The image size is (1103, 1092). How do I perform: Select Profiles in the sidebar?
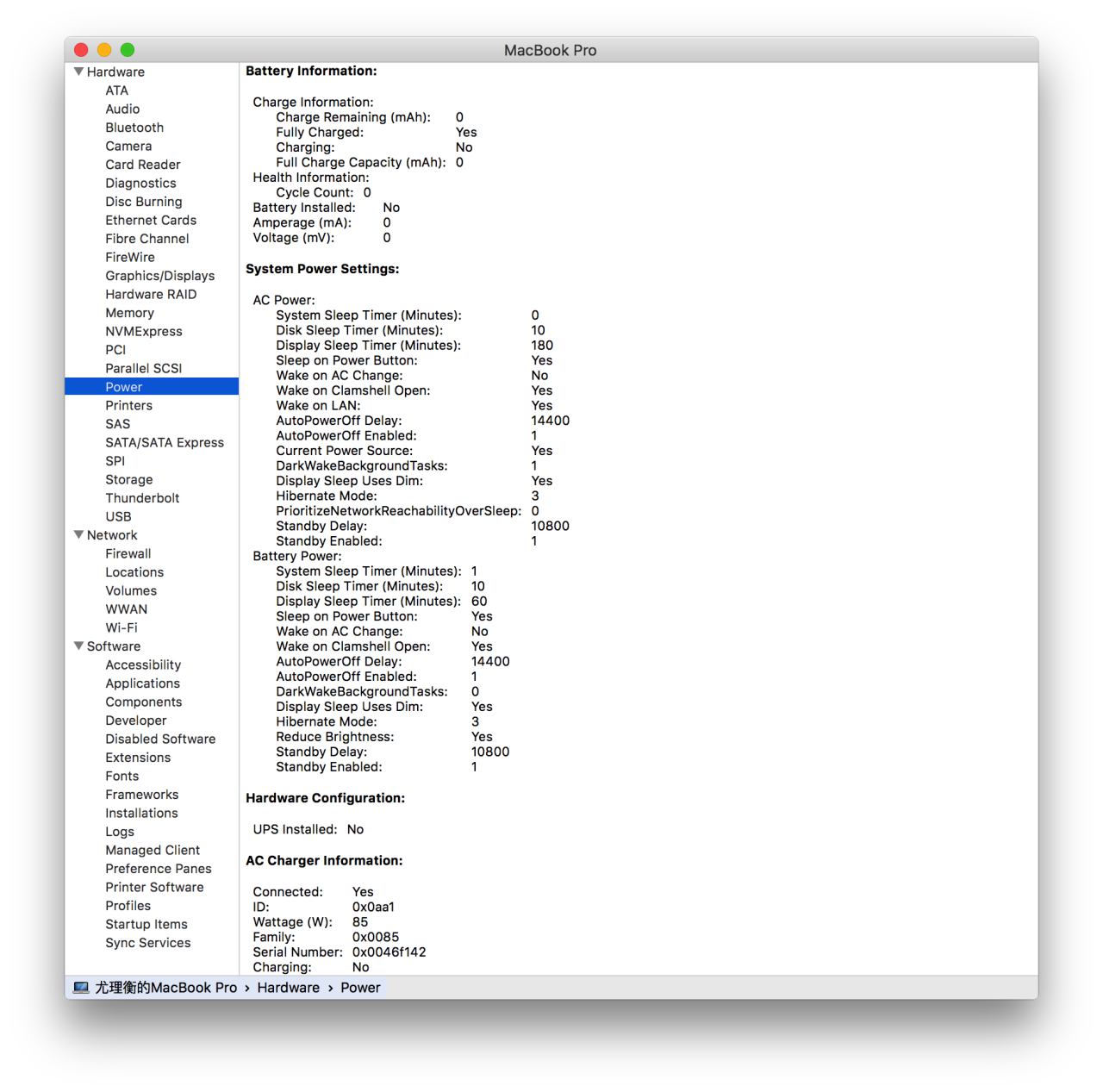click(x=128, y=906)
